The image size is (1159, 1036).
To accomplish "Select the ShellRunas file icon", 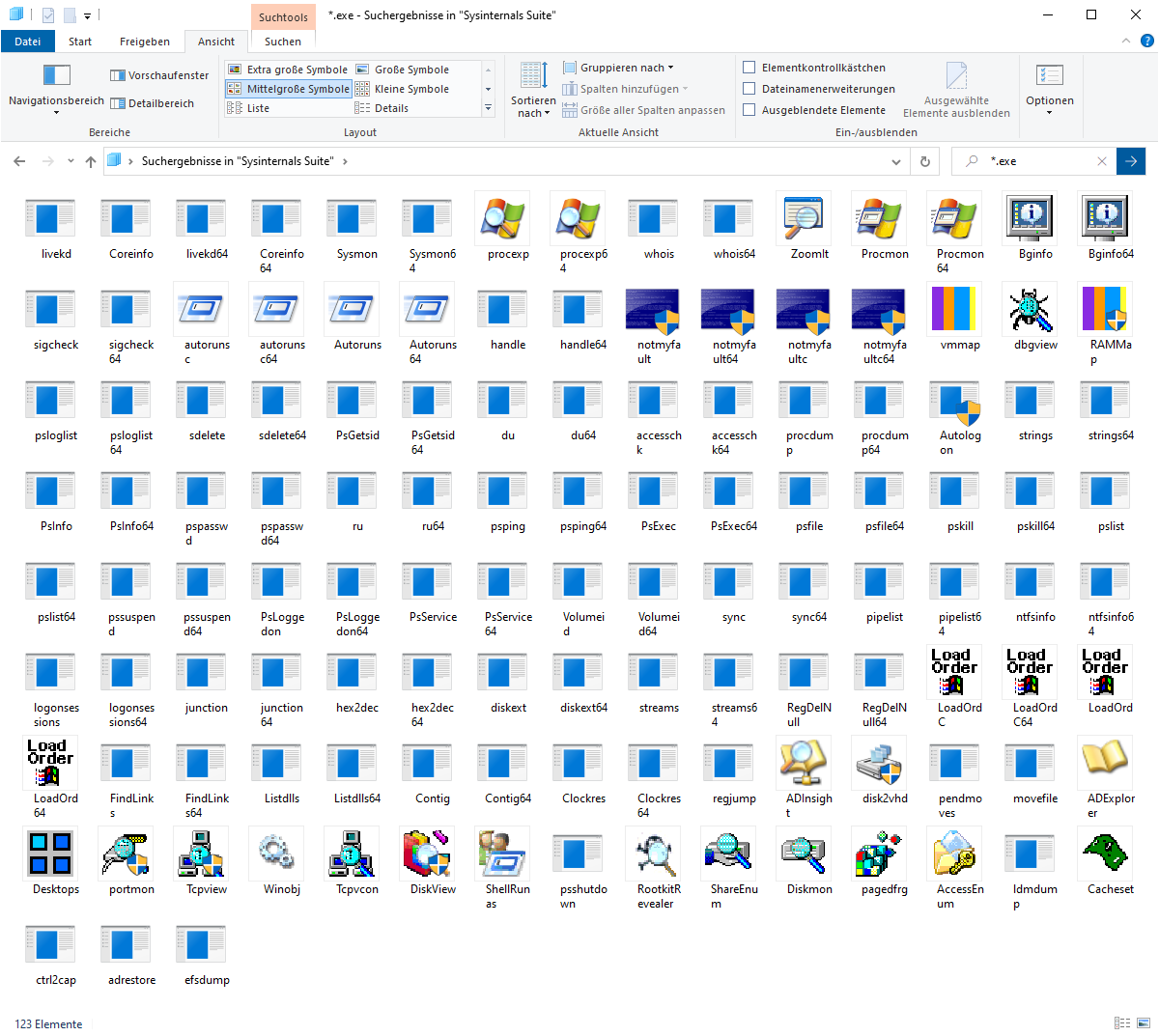I will tap(502, 854).
